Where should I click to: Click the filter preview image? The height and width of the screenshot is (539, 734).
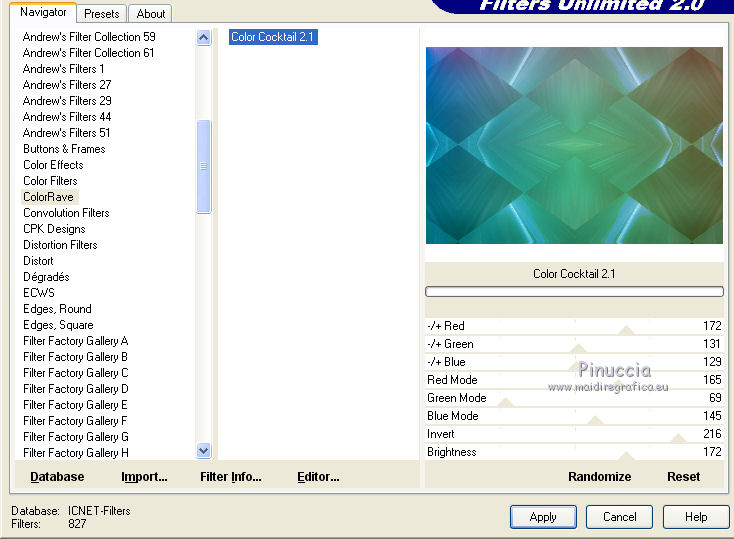click(574, 145)
